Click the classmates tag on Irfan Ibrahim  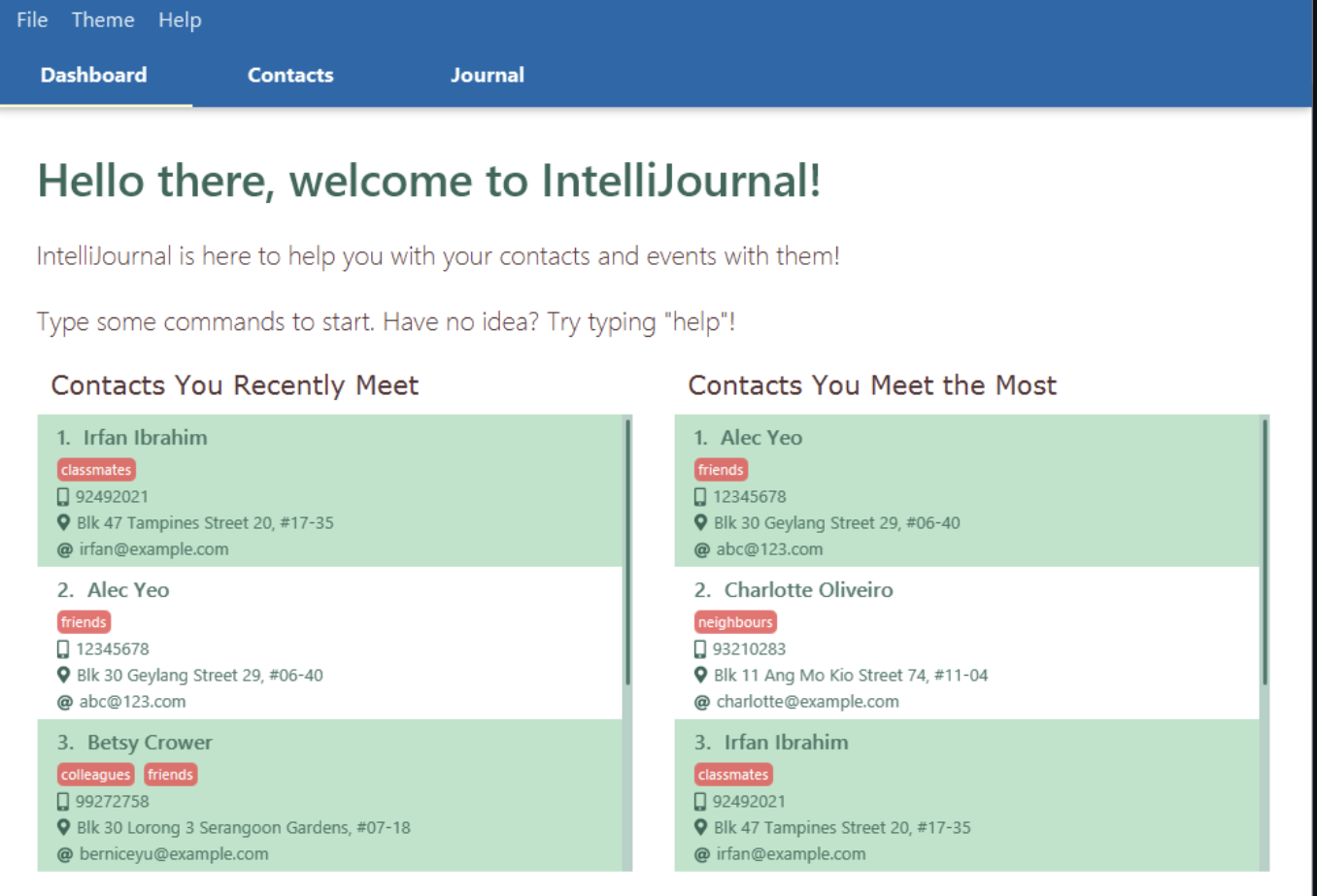click(95, 469)
